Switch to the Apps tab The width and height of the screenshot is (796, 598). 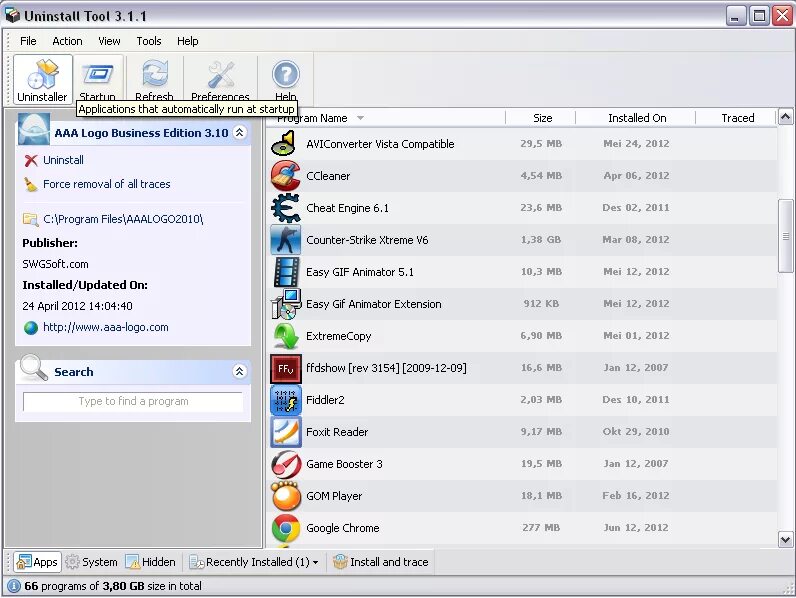click(37, 562)
